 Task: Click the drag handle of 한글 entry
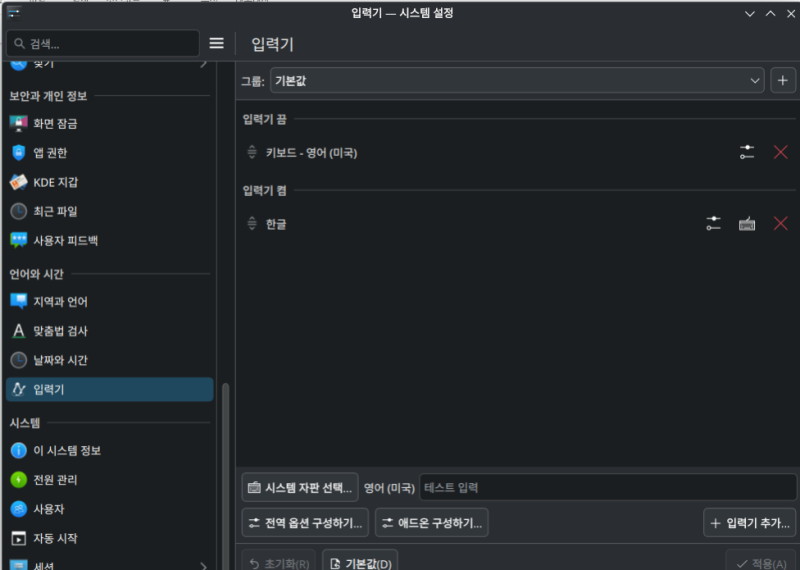pyautogui.click(x=252, y=223)
